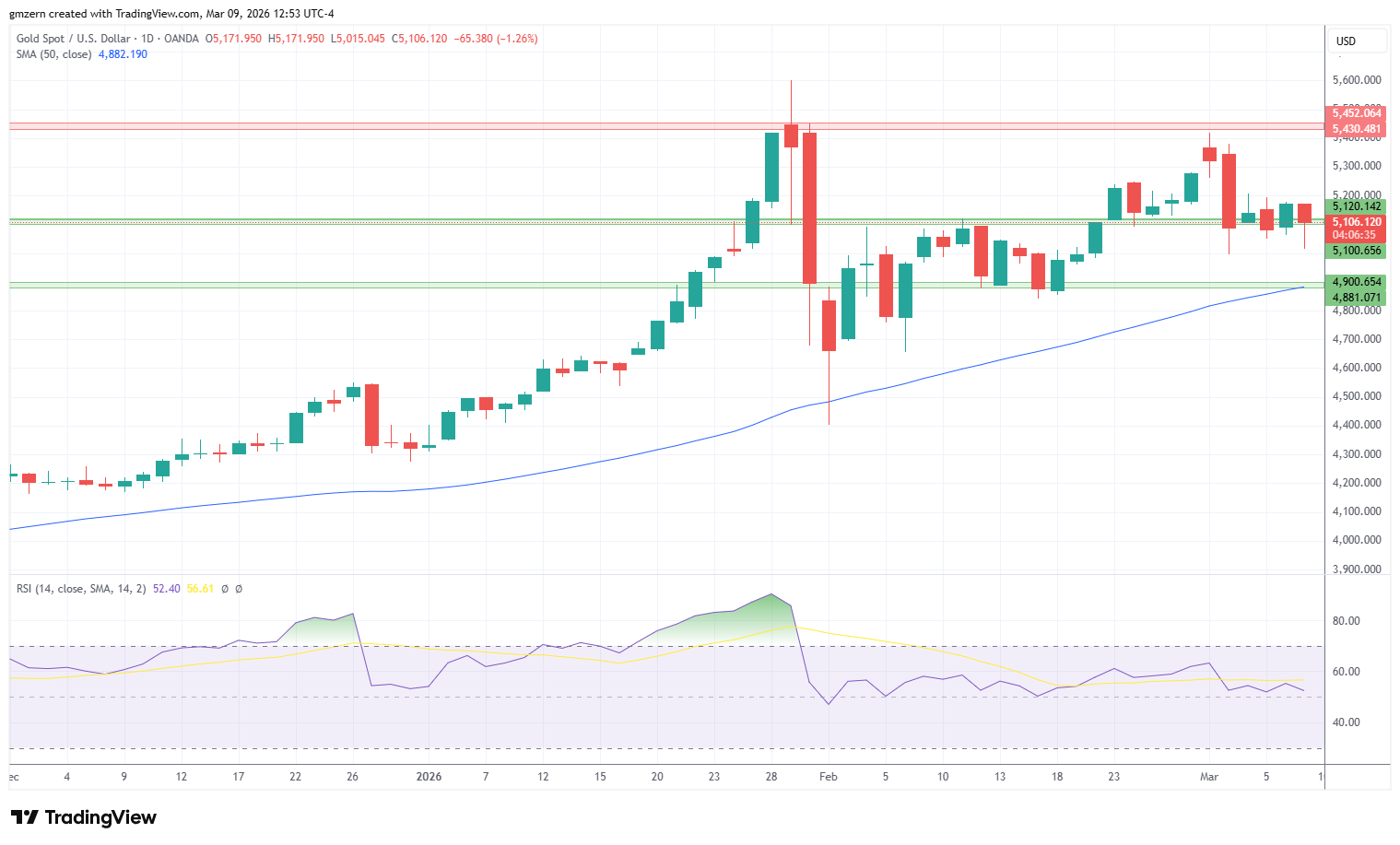This screenshot has width=1400, height=845.
Task: Select the SMA (50, close) indicator label
Action: tap(54, 54)
